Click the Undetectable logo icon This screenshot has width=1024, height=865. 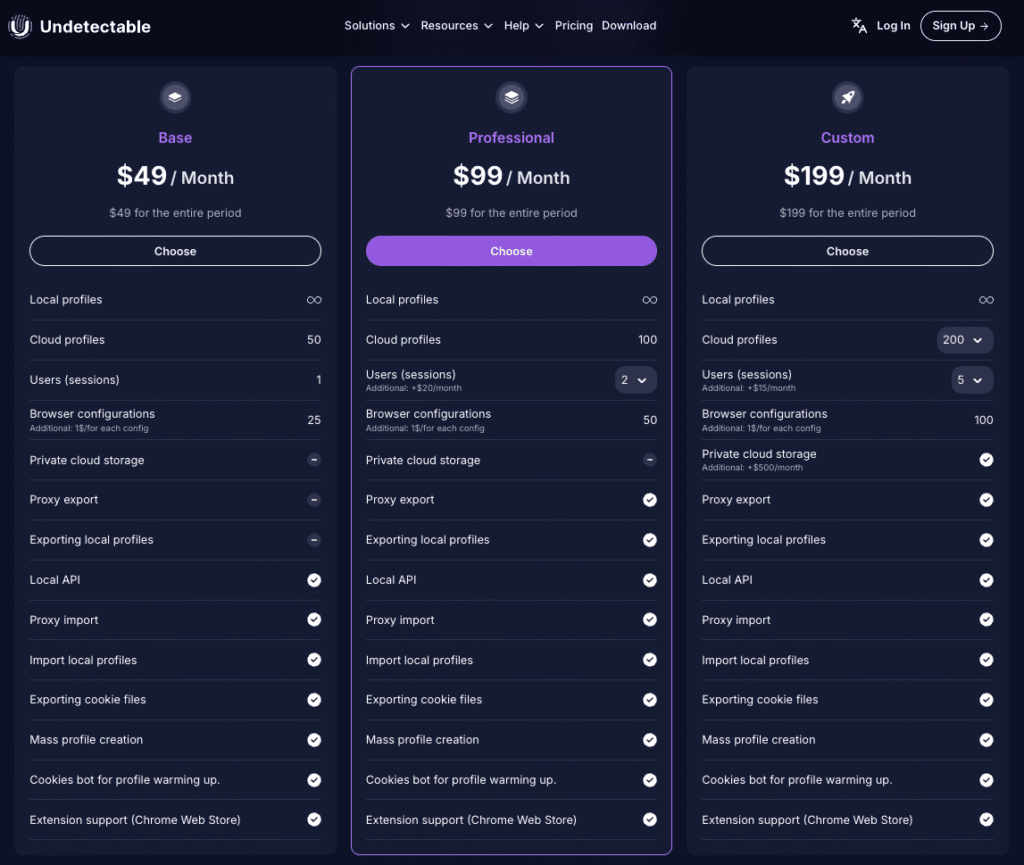[x=20, y=26]
